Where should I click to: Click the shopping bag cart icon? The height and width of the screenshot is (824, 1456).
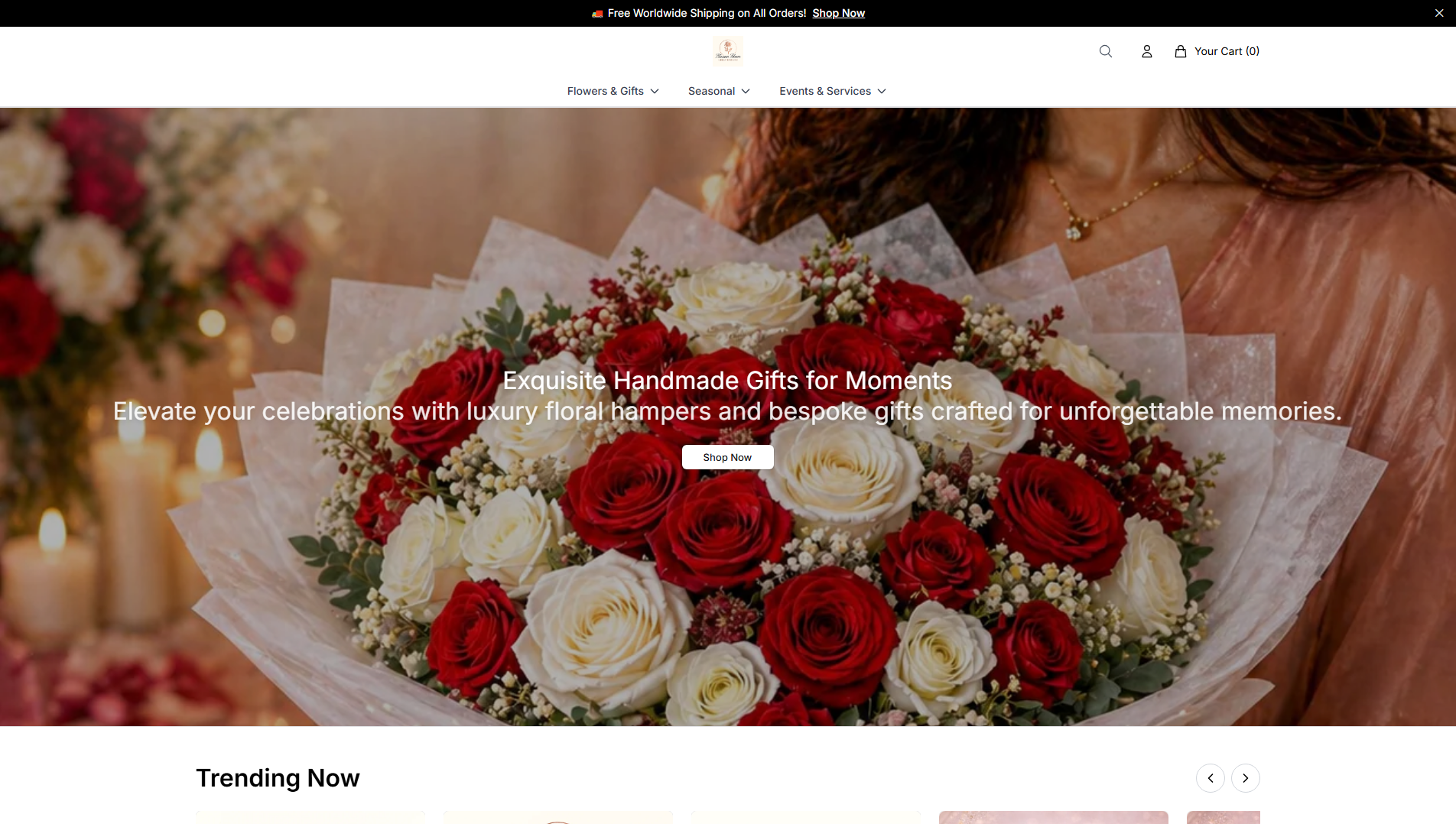point(1181,51)
